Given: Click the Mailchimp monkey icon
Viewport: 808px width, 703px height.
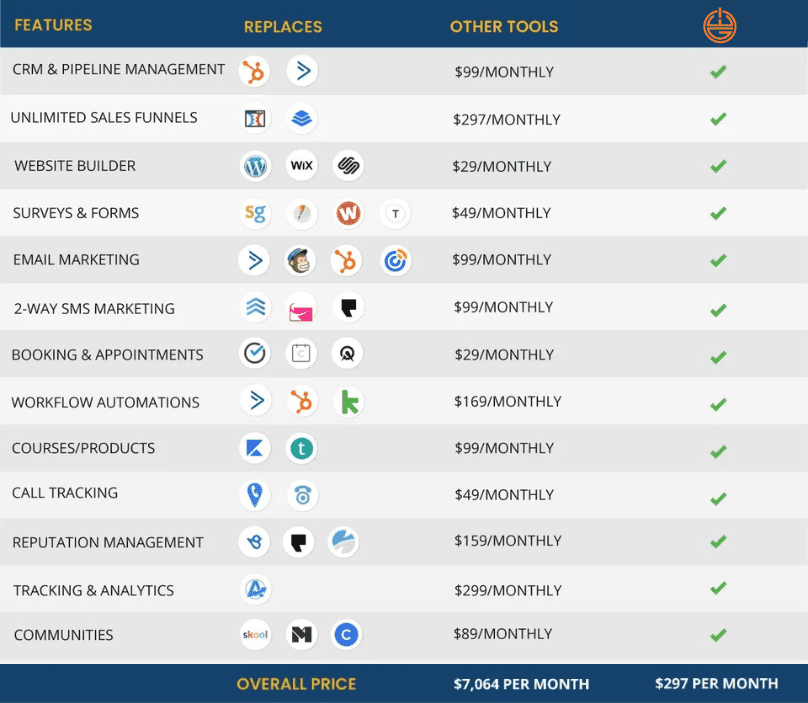Looking at the screenshot, I should point(300,260).
